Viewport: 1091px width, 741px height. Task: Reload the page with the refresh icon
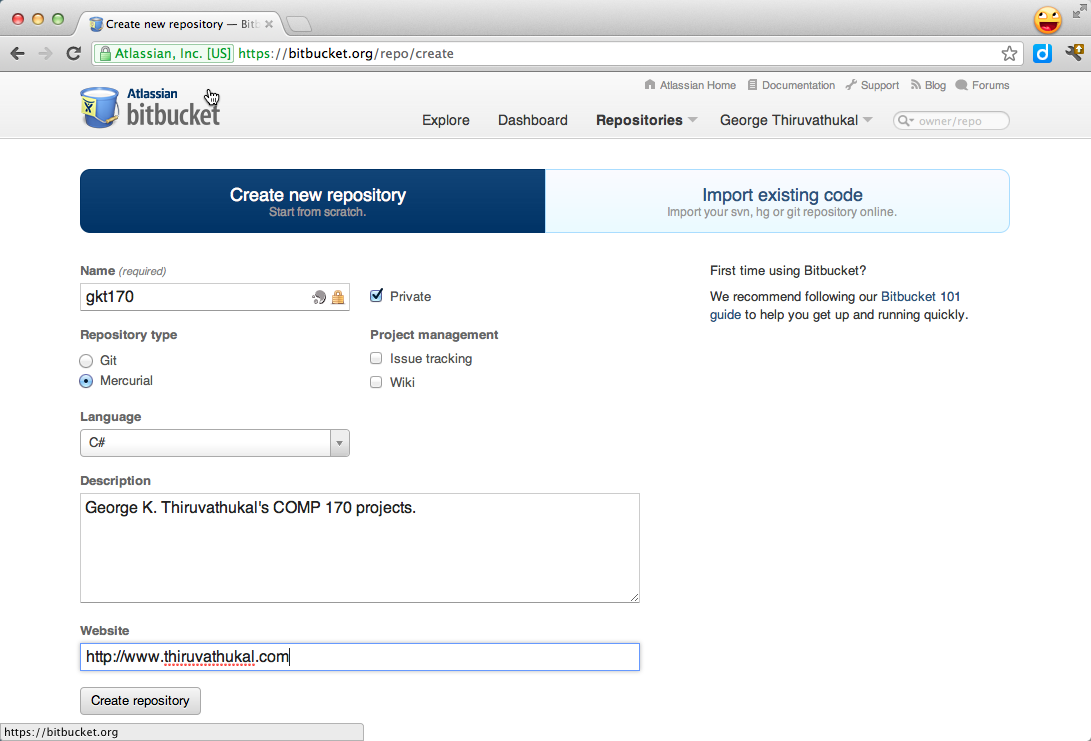point(73,54)
